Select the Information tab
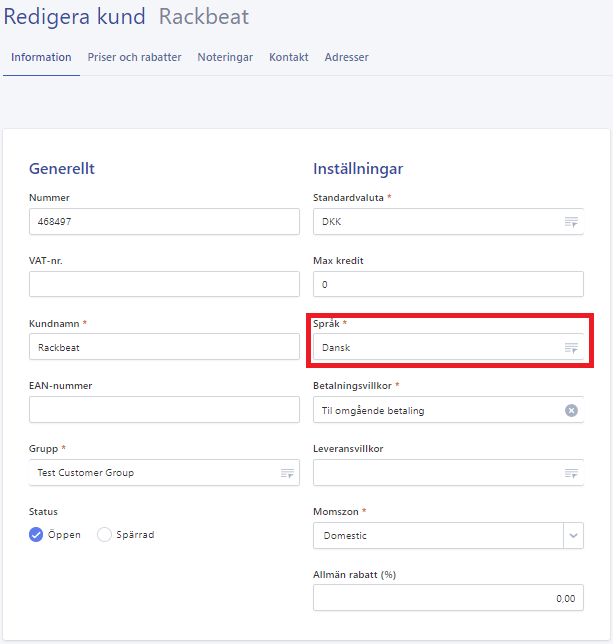The image size is (613, 644). click(x=41, y=57)
